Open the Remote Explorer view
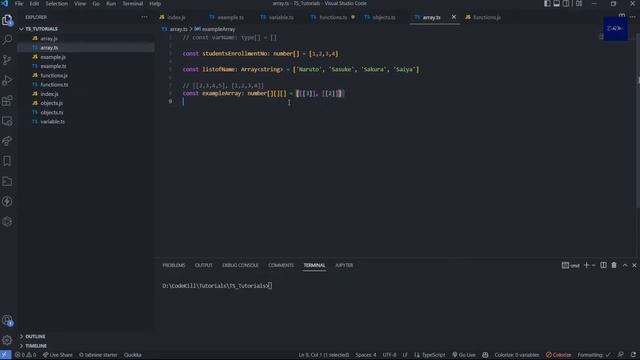The height and width of the screenshot is (360, 640). (7, 121)
